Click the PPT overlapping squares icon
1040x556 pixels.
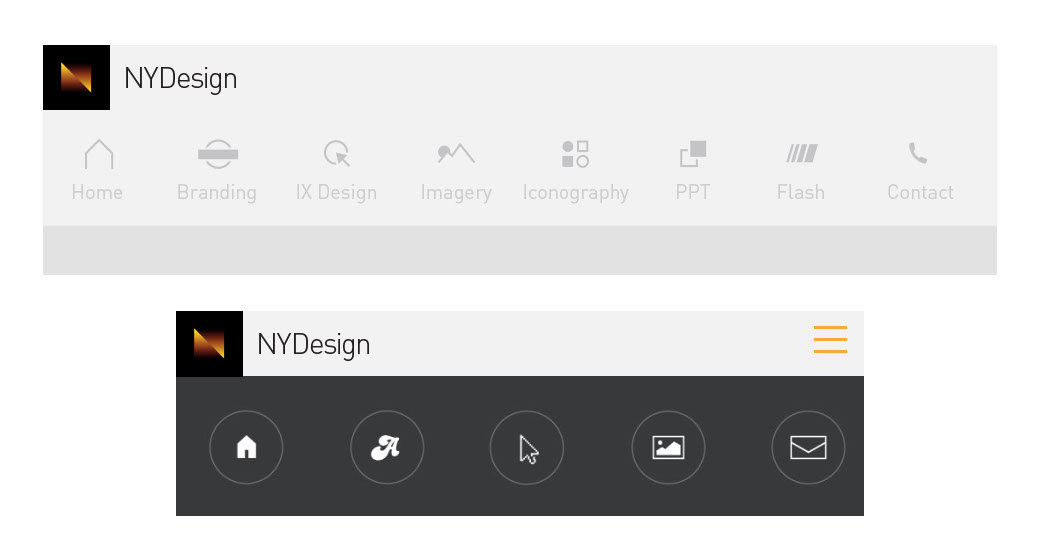point(693,154)
